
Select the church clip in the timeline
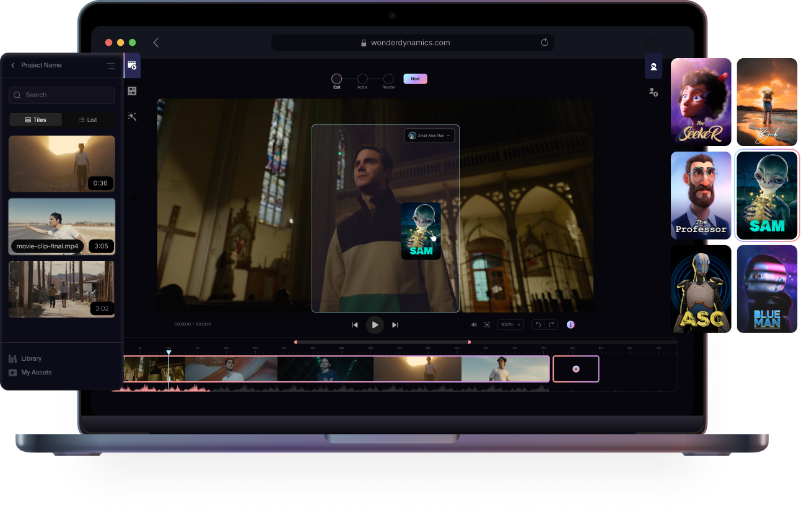[x=154, y=369]
